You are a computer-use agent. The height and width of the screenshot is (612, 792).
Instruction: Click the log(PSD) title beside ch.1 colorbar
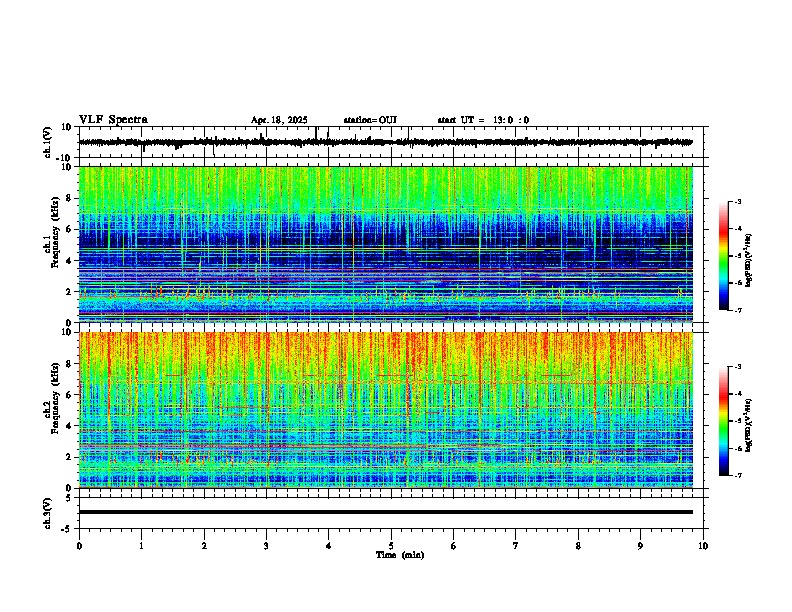[749, 261]
